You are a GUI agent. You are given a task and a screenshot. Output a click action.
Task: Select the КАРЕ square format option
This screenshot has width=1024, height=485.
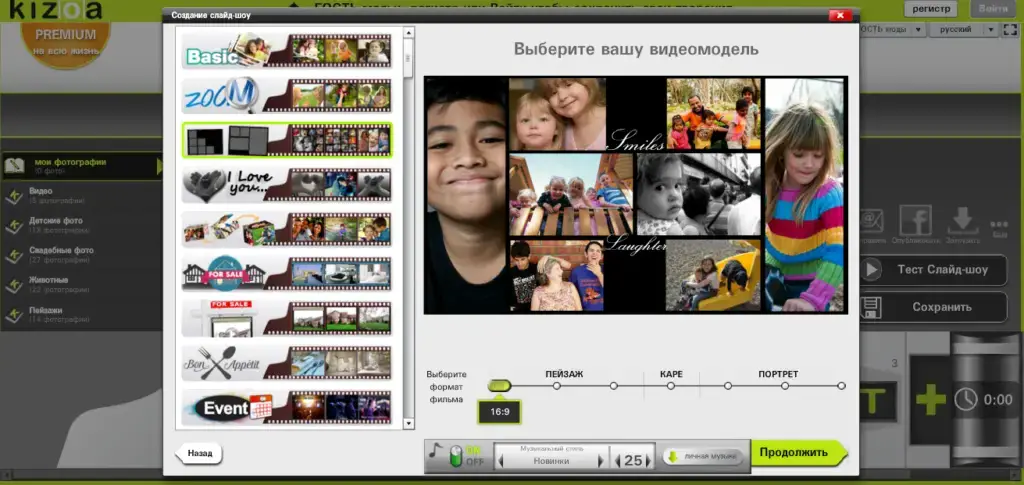pyautogui.click(x=671, y=385)
